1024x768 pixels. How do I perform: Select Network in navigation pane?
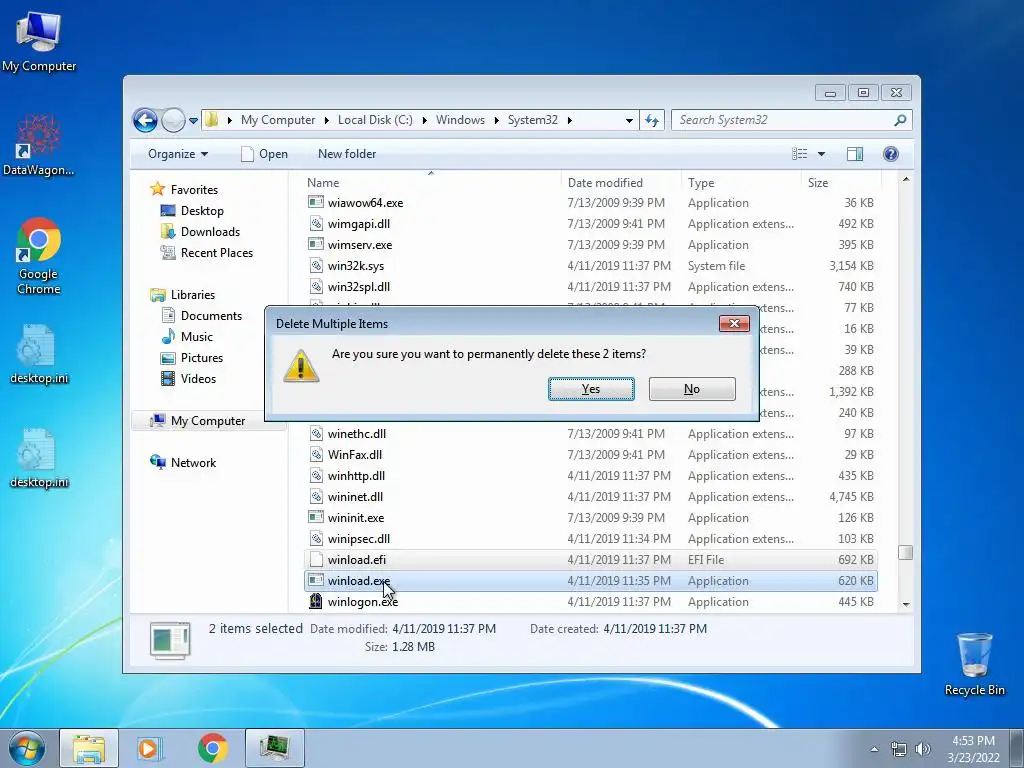193,463
